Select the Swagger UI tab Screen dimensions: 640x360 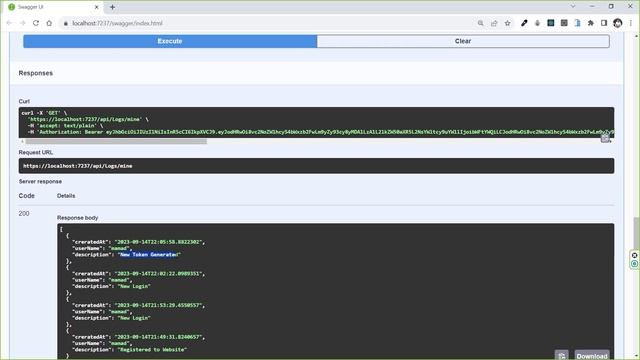(53, 7)
